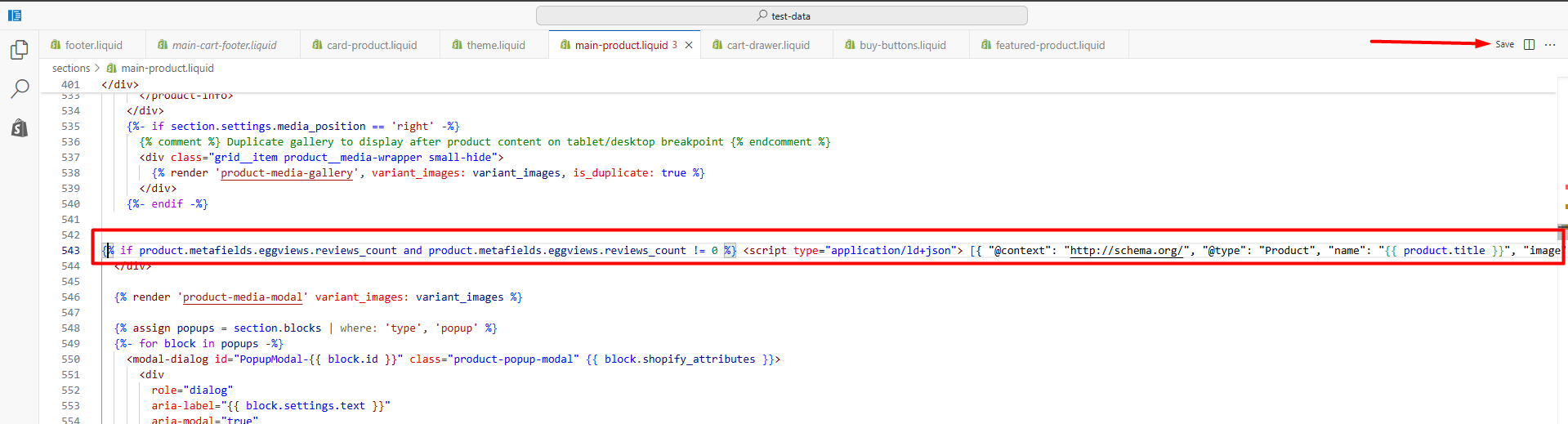This screenshot has width=1568, height=424.
Task: Click the test-data search box
Action: coord(781,16)
